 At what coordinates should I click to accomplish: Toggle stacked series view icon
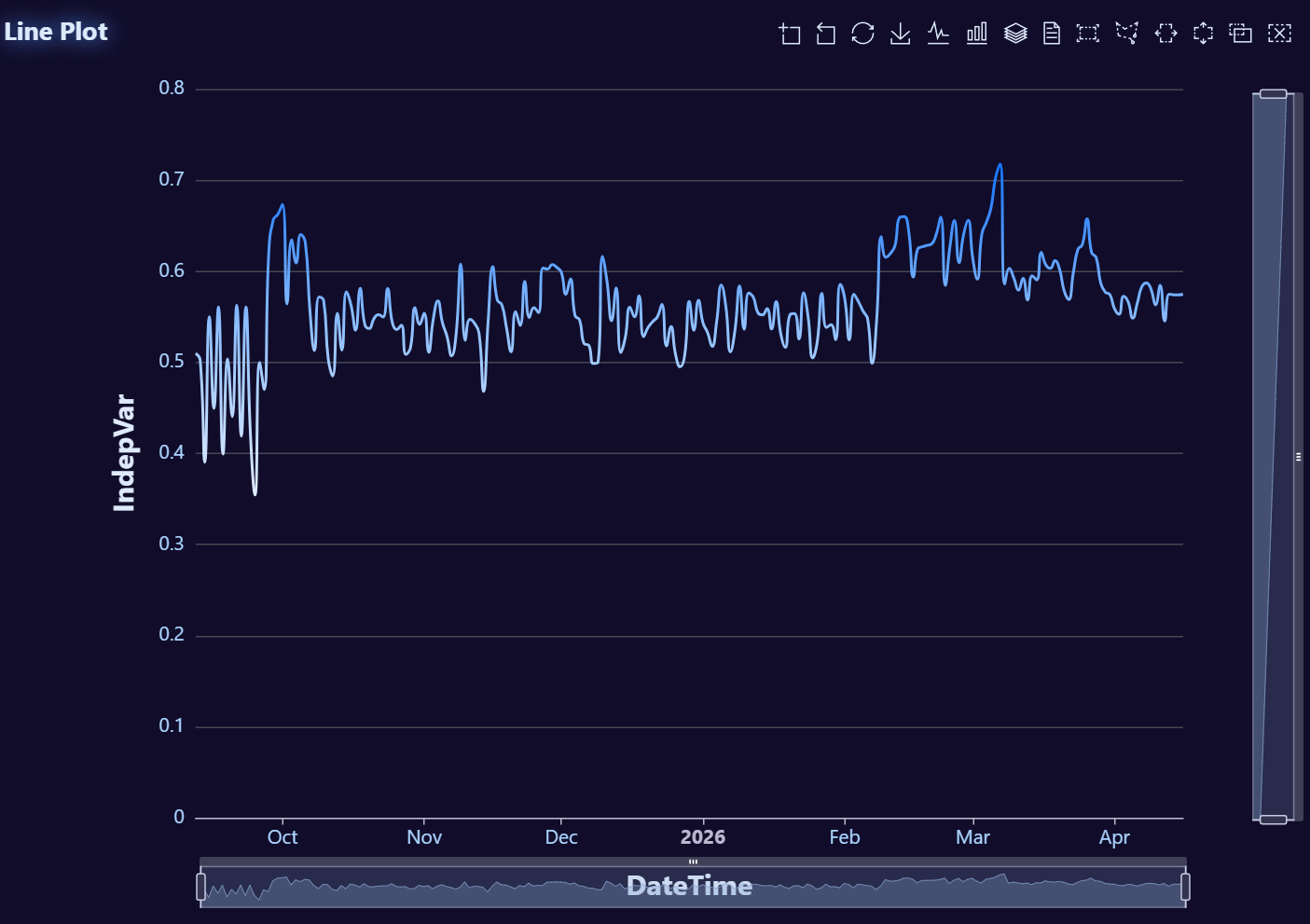[x=1015, y=34]
